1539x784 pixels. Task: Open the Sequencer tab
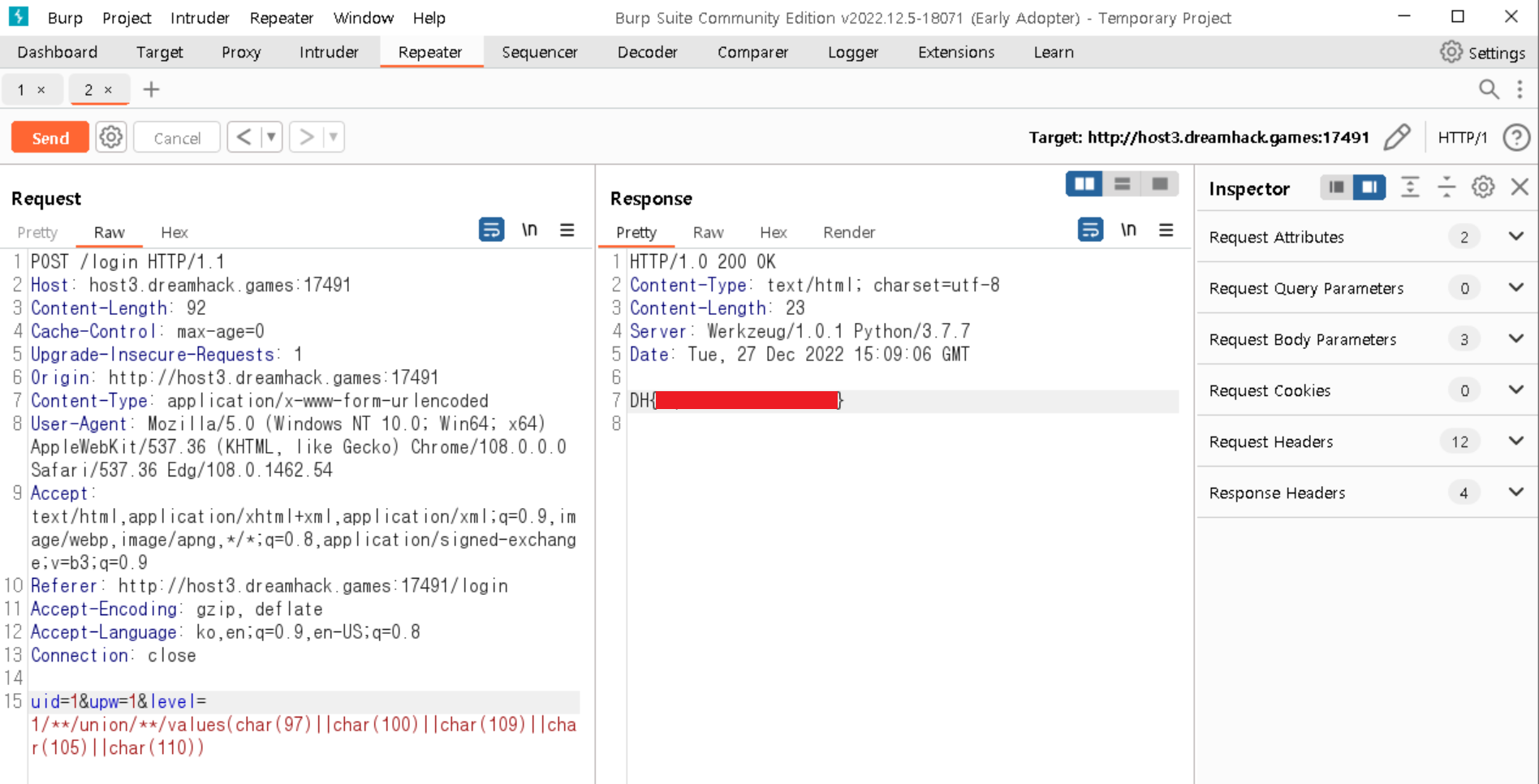(540, 52)
